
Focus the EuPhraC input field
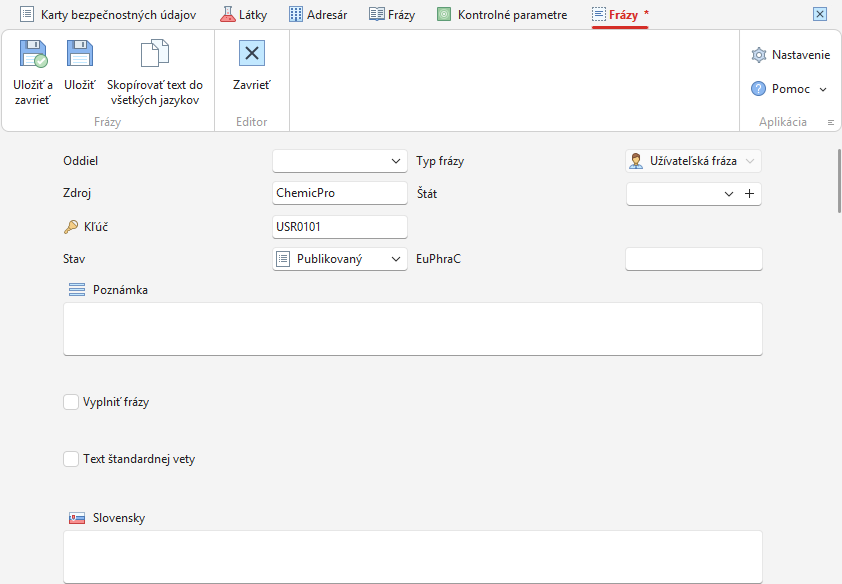pos(694,259)
